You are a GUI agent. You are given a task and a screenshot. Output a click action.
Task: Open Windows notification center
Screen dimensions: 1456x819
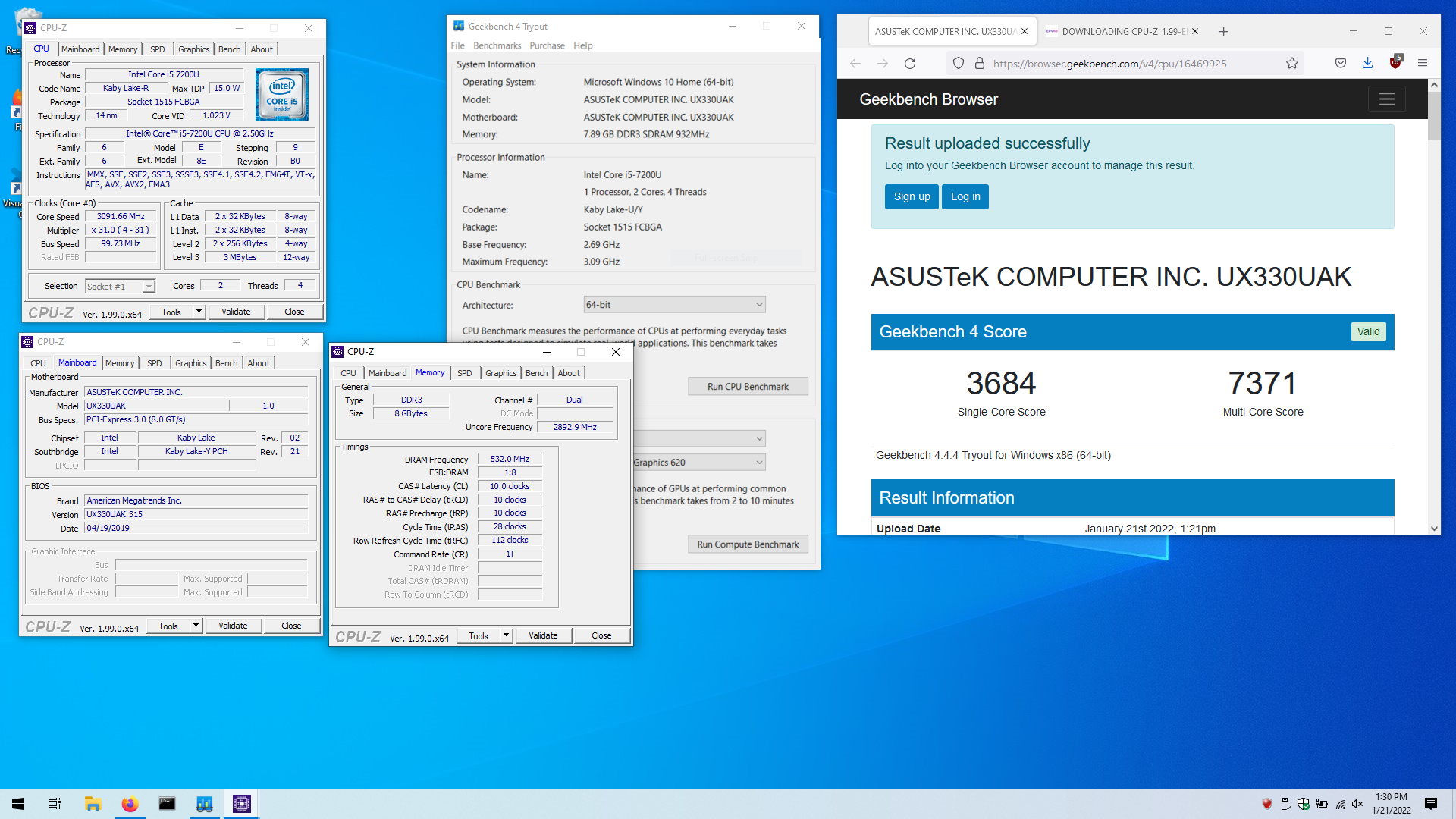(x=1431, y=804)
